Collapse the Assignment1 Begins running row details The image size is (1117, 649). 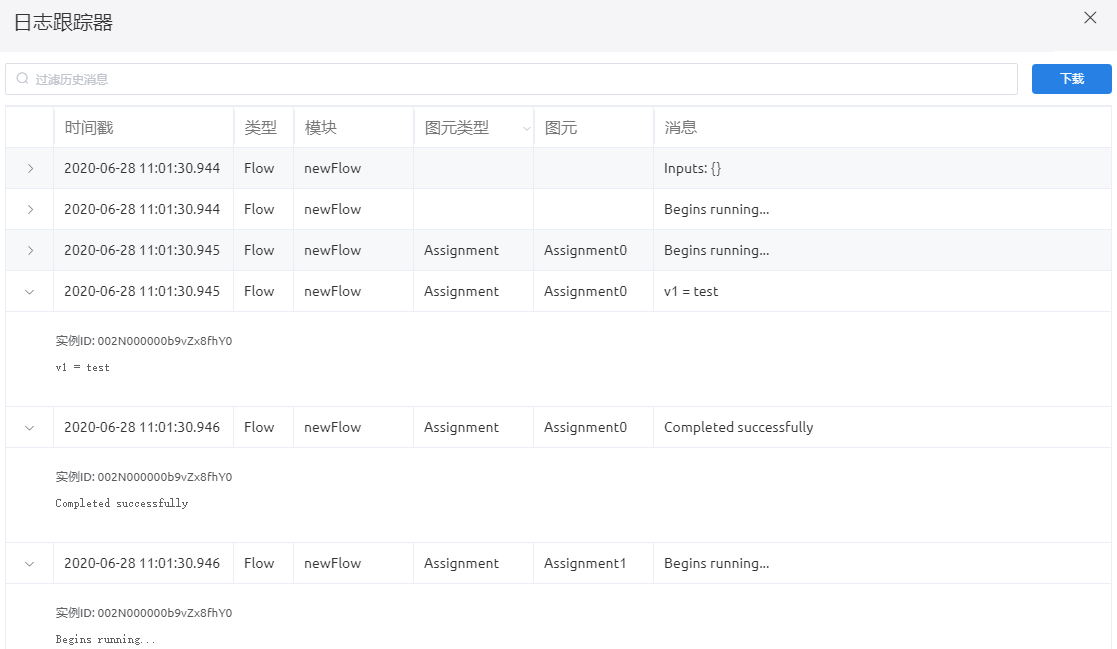point(30,564)
